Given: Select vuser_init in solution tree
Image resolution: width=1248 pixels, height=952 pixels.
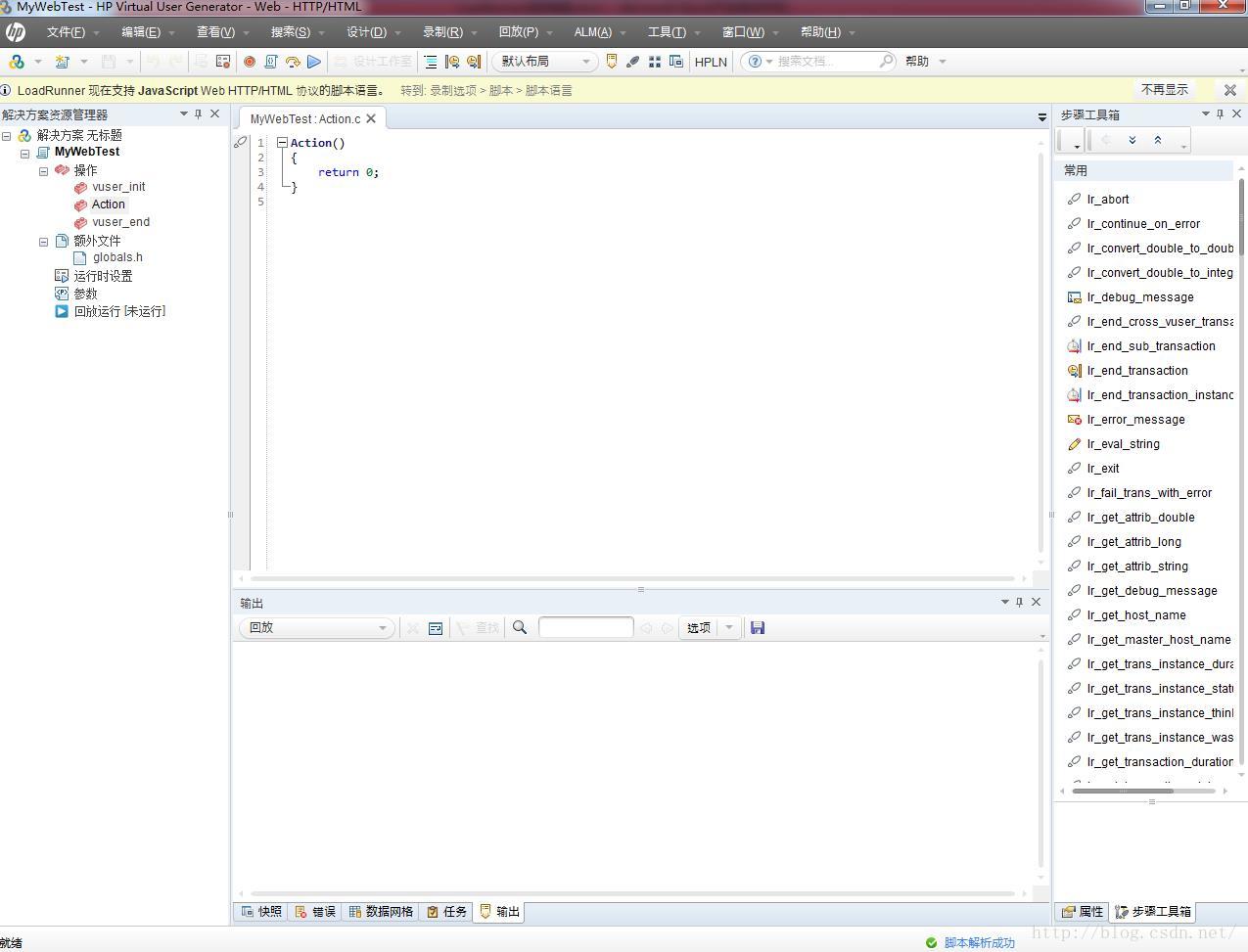Looking at the screenshot, I should [x=118, y=187].
